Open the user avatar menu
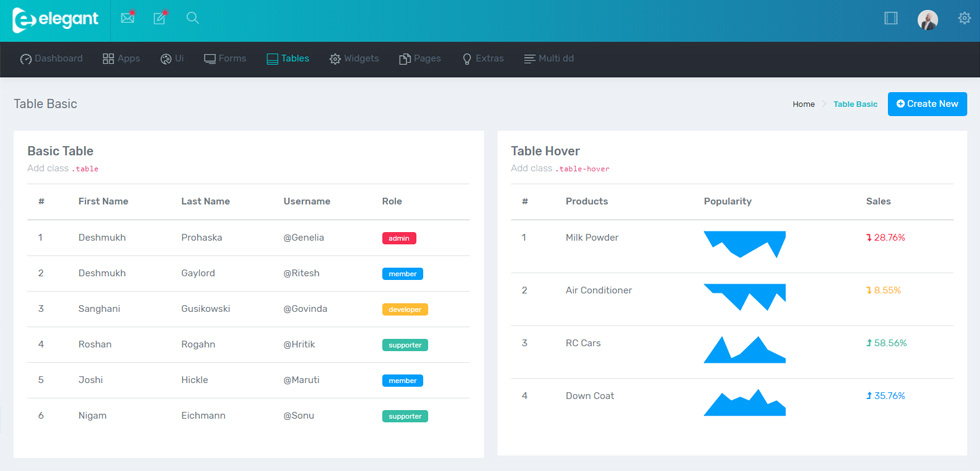The height and width of the screenshot is (471, 980). tap(928, 19)
